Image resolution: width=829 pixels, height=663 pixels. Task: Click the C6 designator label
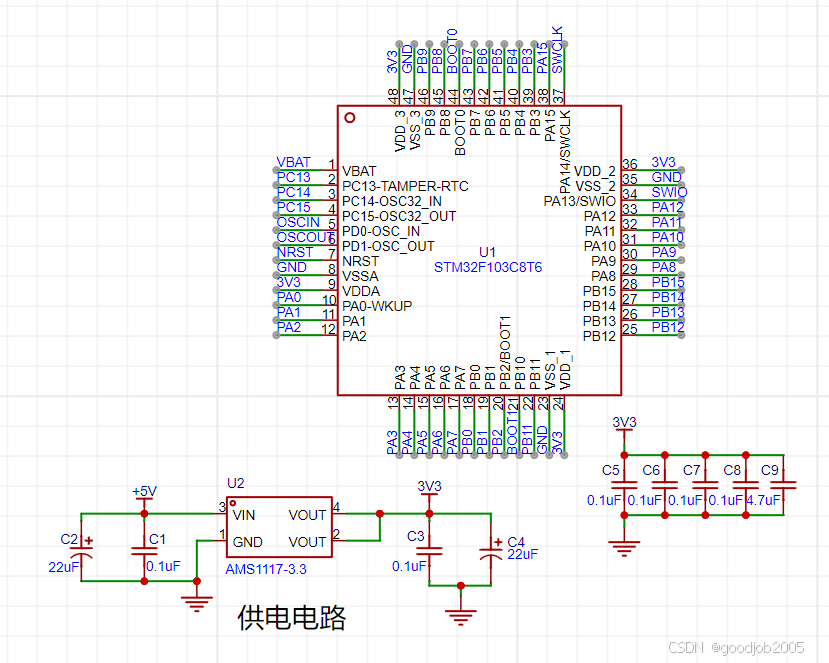(x=651, y=470)
